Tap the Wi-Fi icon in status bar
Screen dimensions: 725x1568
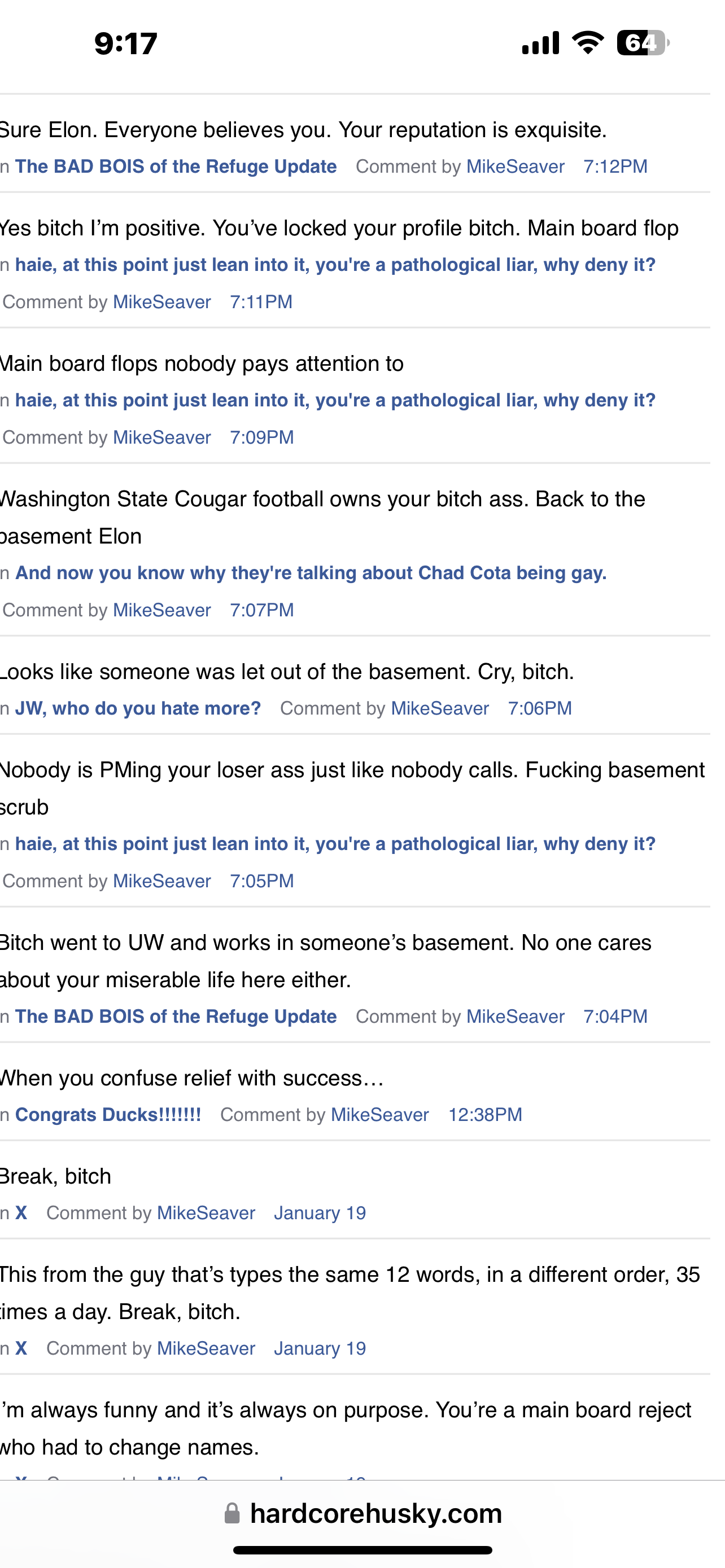tap(587, 42)
